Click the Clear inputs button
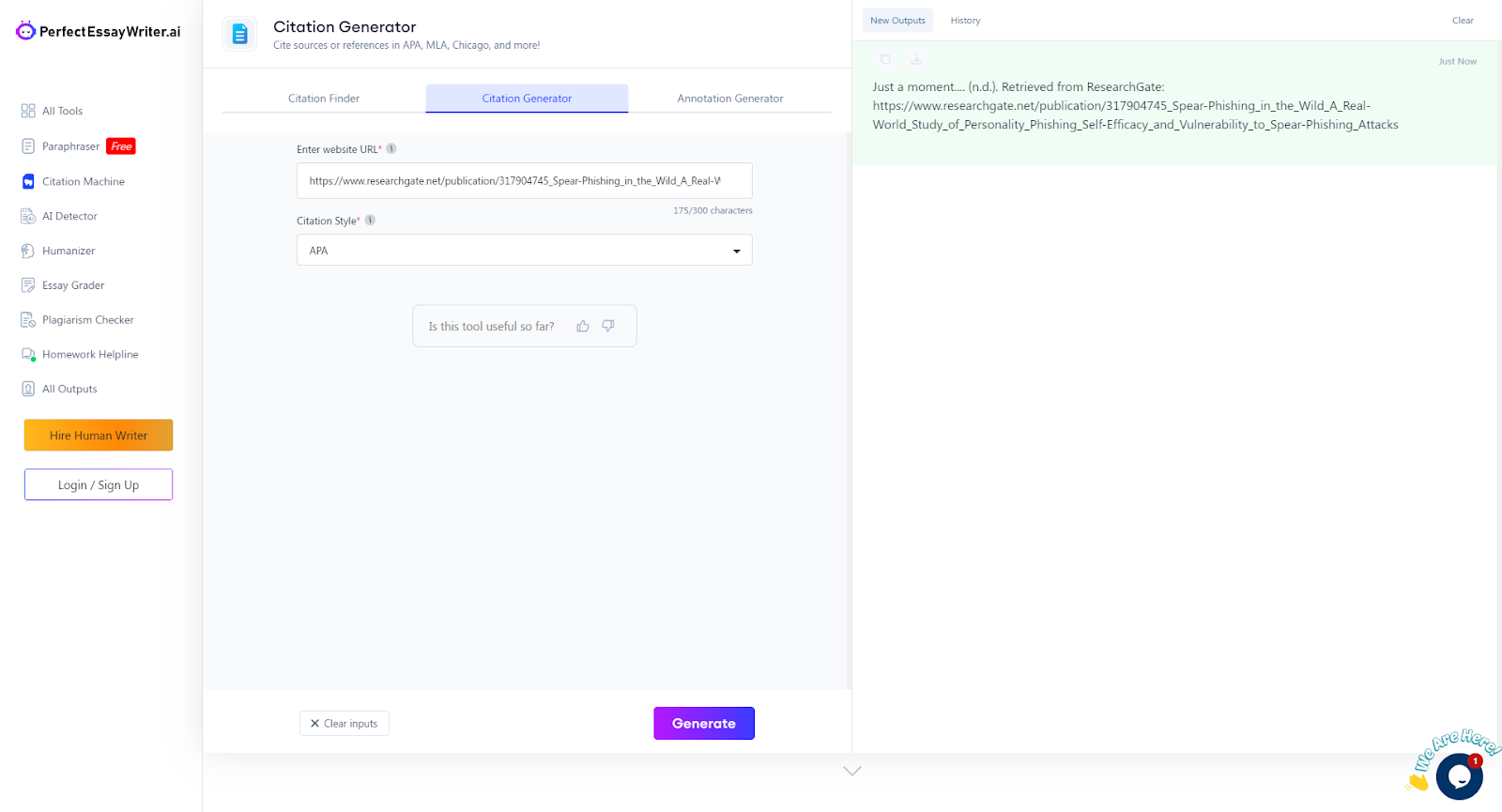The width and height of the screenshot is (1502, 812). [345, 724]
